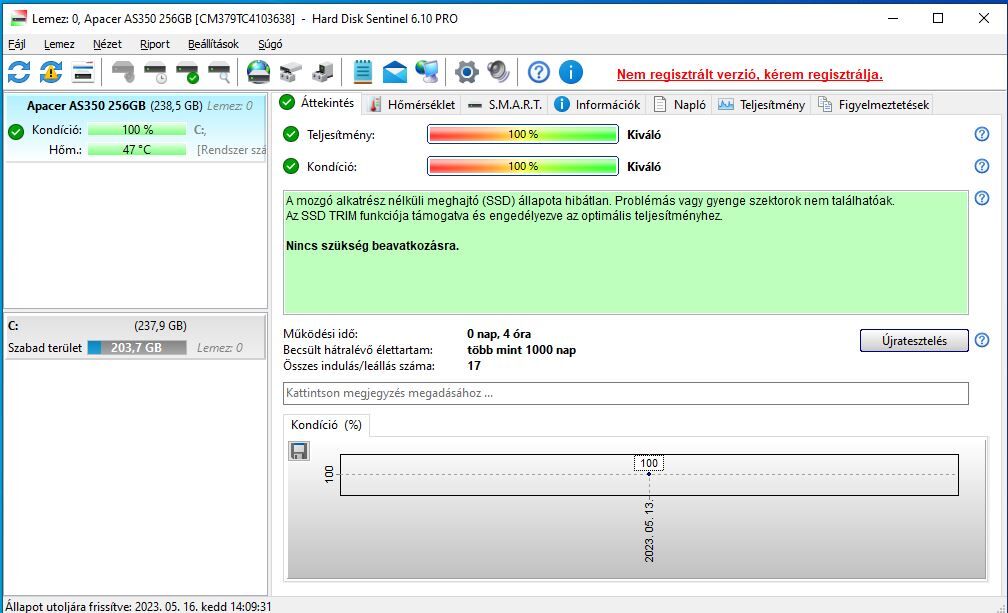Click the question mark help toolbar icon
The width and height of the screenshot is (1008, 613).
tap(539, 72)
